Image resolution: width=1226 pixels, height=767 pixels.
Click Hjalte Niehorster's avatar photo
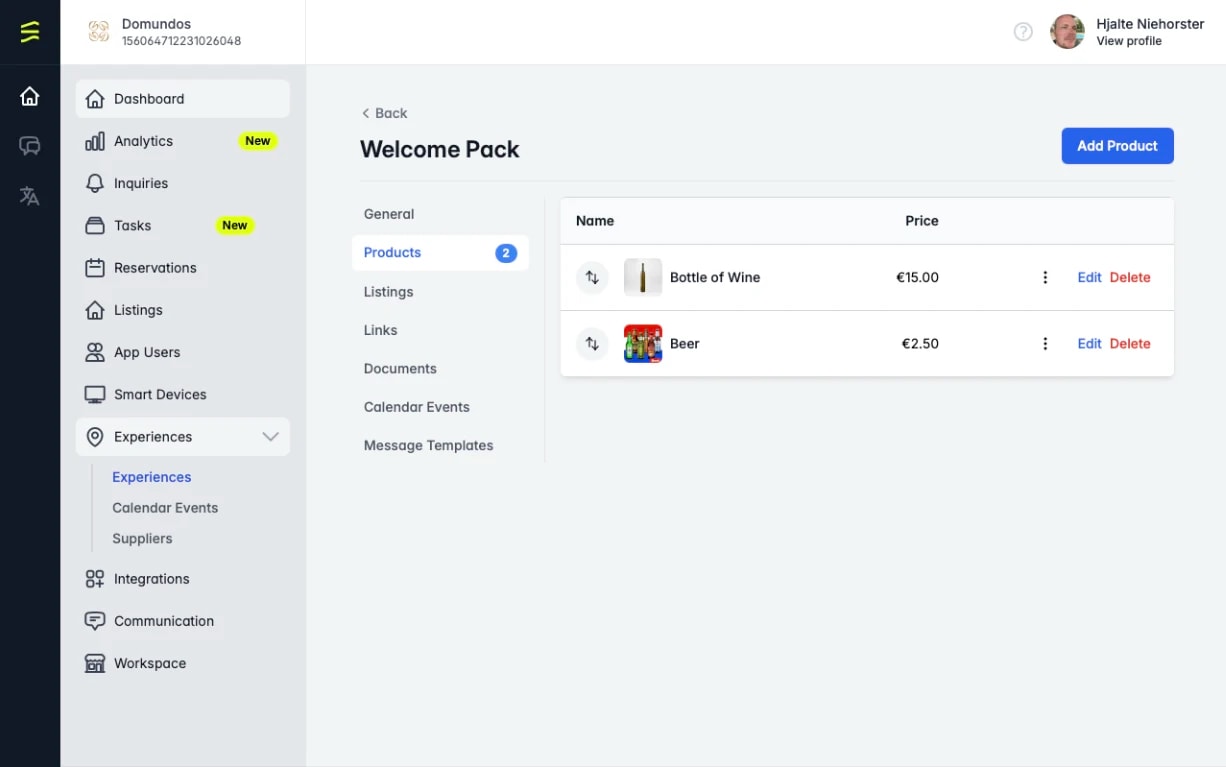point(1067,32)
